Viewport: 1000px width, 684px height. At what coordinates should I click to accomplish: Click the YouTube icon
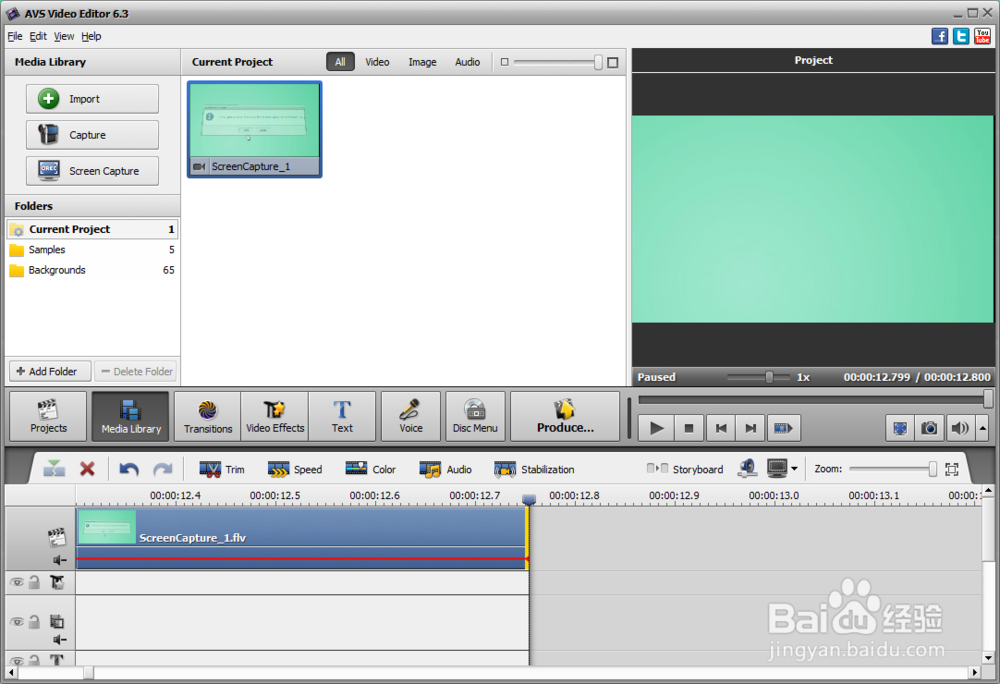[x=983, y=36]
